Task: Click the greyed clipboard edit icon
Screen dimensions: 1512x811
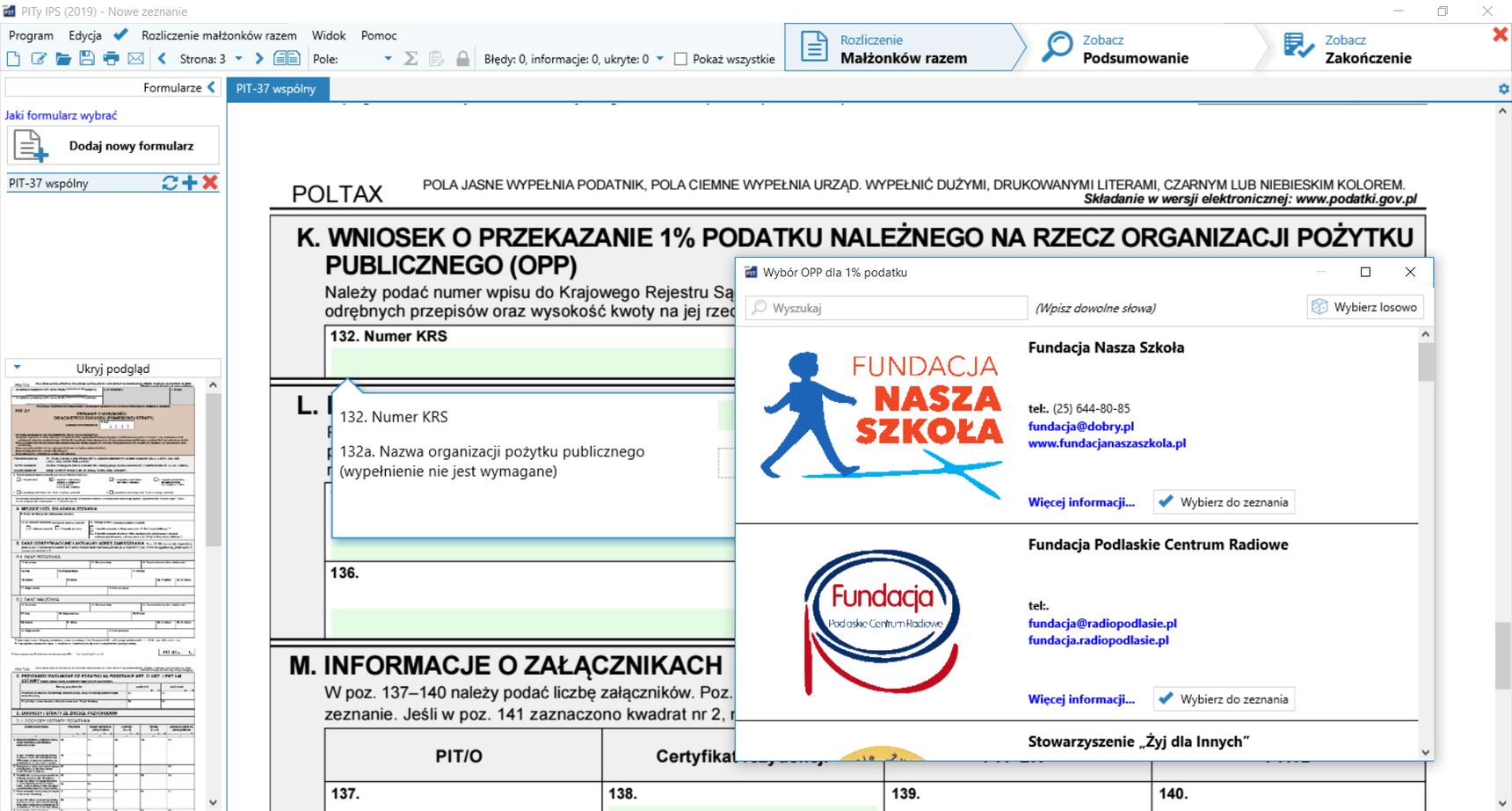Action: 436,59
